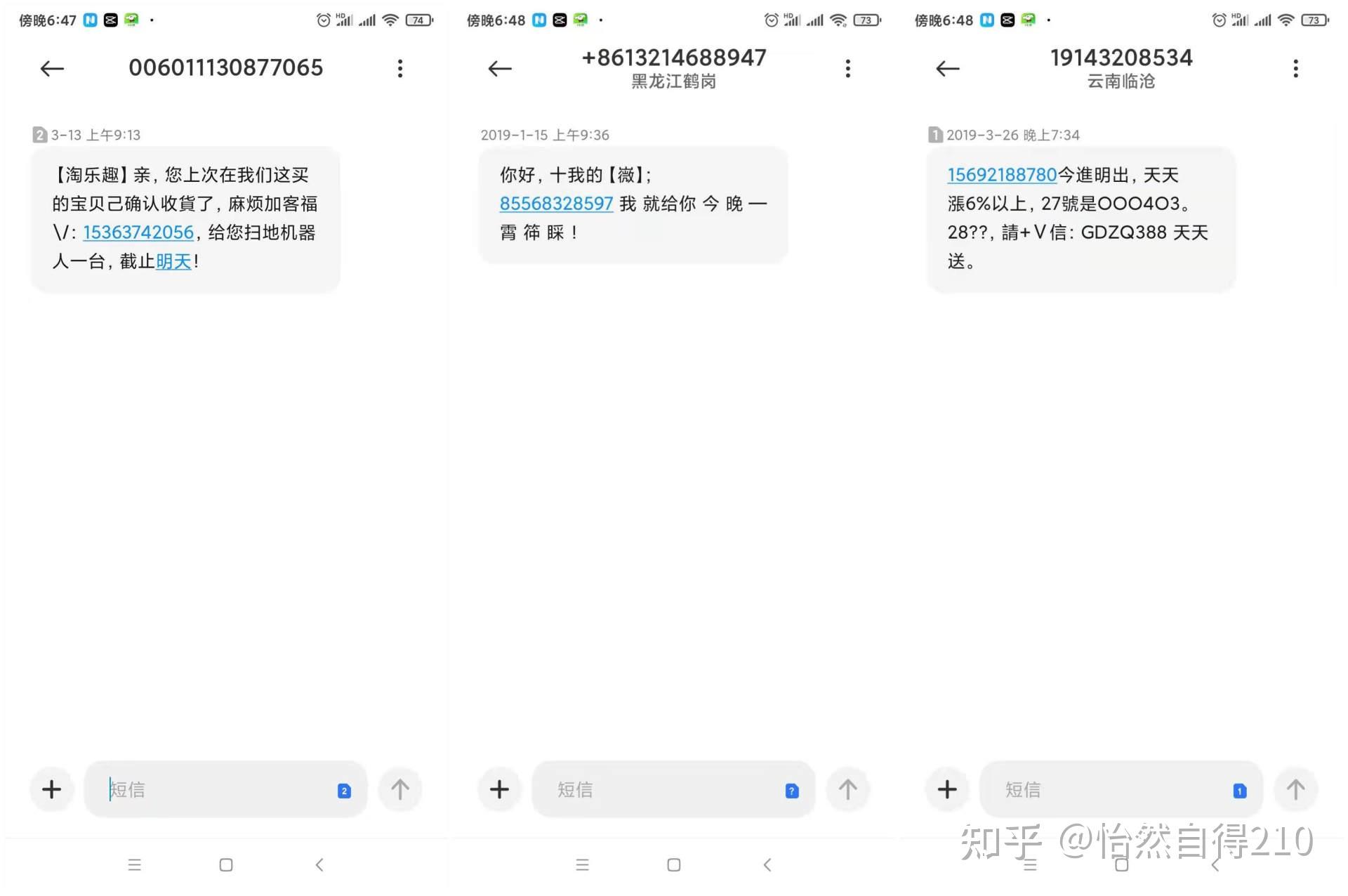Tap green notification icon in second status bar

tap(580, 20)
